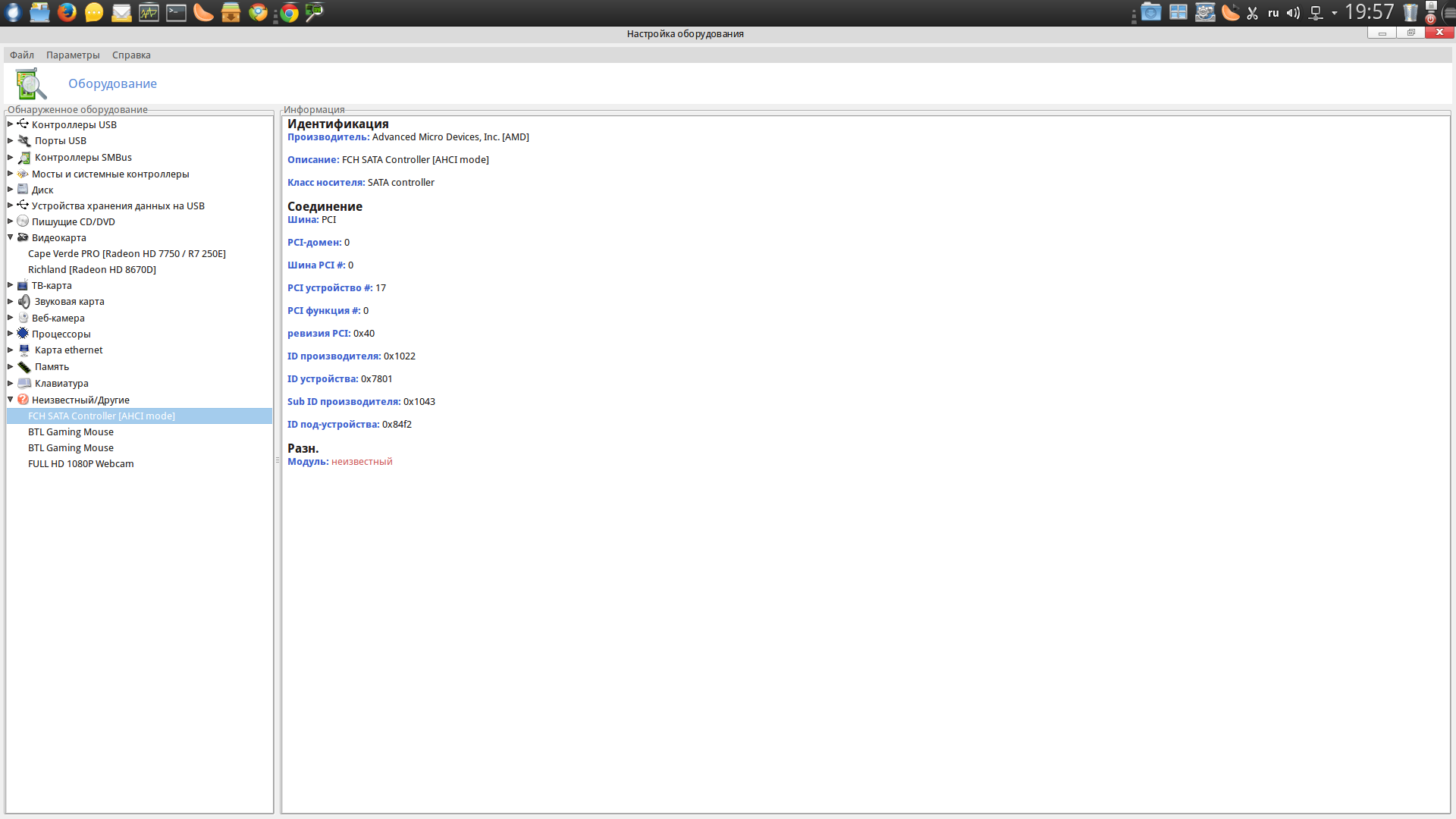Viewport: 1456px width, 819px height.
Task: Select FULL HD 1080P Webcam entry
Action: tap(80, 463)
